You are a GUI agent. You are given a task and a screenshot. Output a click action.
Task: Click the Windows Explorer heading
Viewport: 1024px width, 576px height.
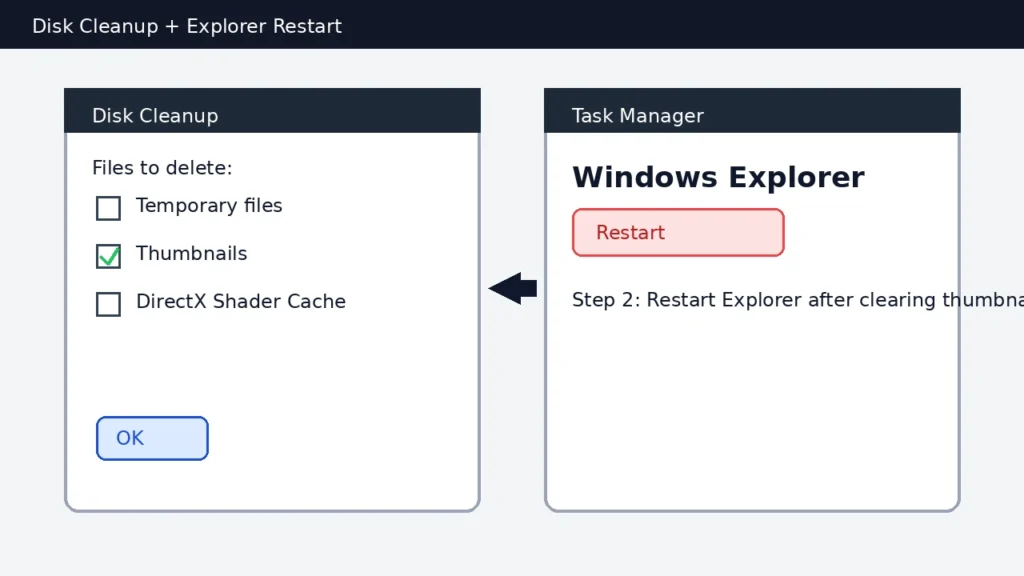(x=718, y=177)
